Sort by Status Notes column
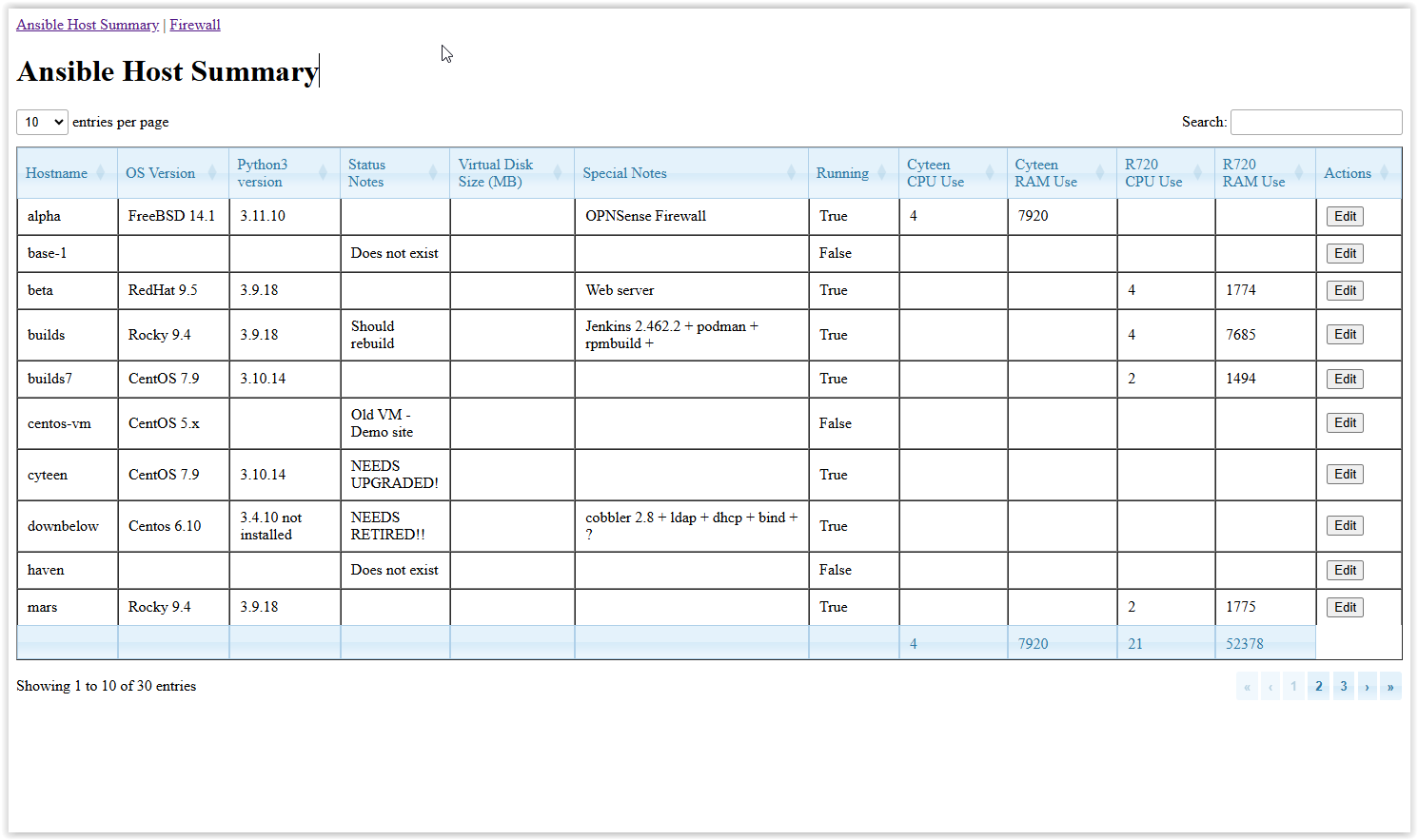This screenshot has width=1418, height=840. click(x=394, y=173)
